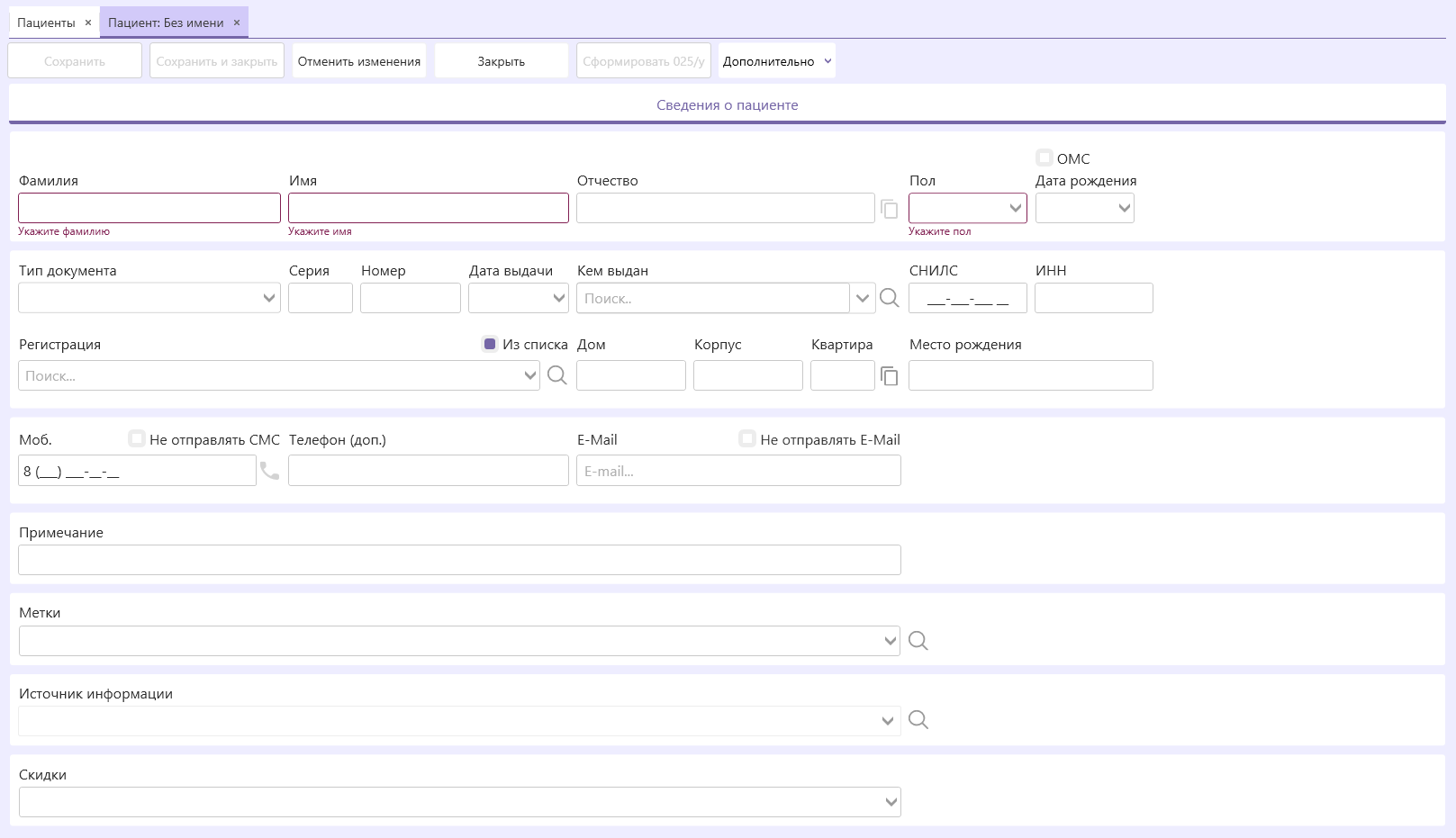Enable the ОМС checkbox
The width and height of the screenshot is (1456, 838).
(x=1045, y=158)
